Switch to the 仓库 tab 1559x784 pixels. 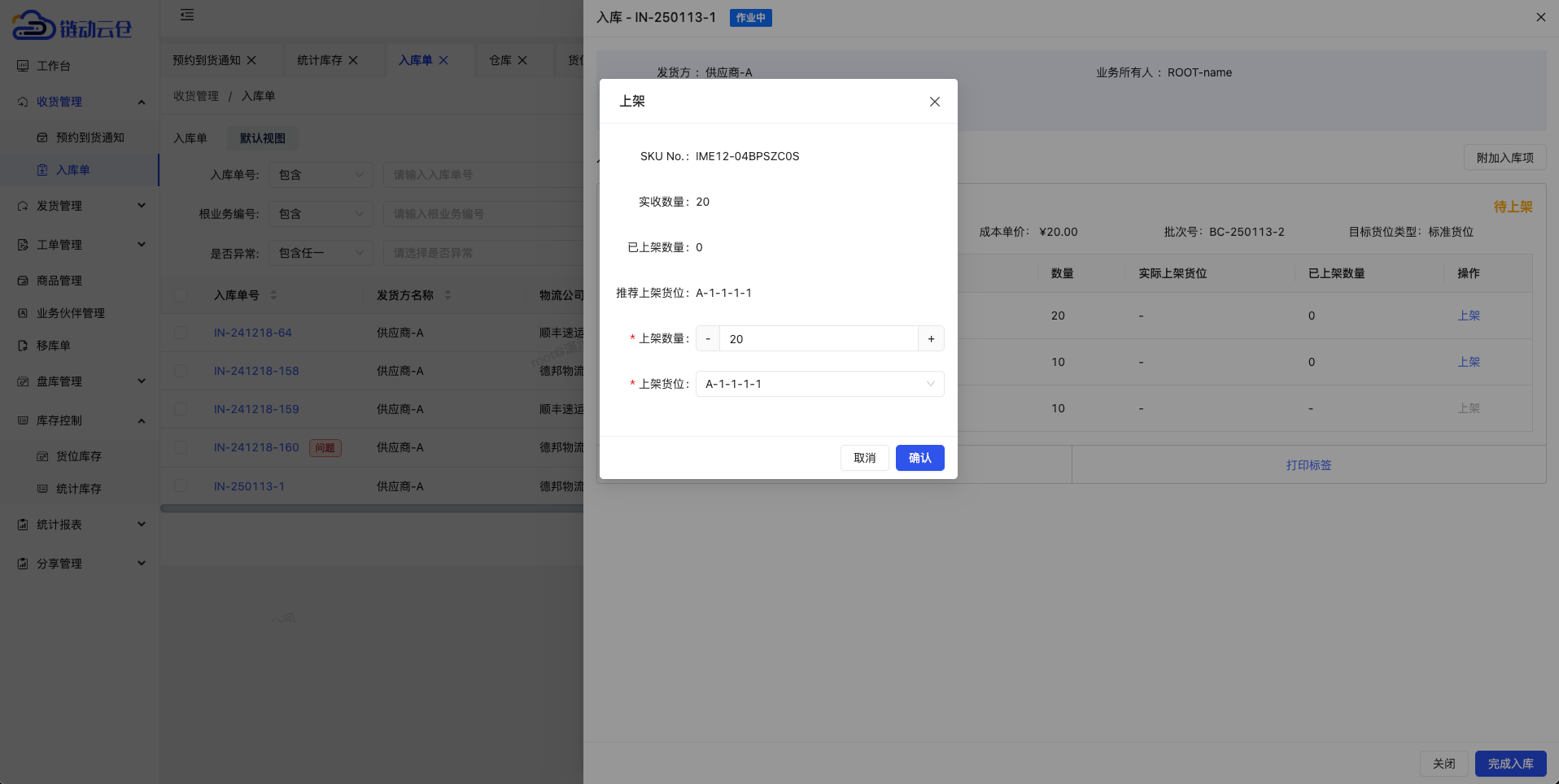click(500, 60)
